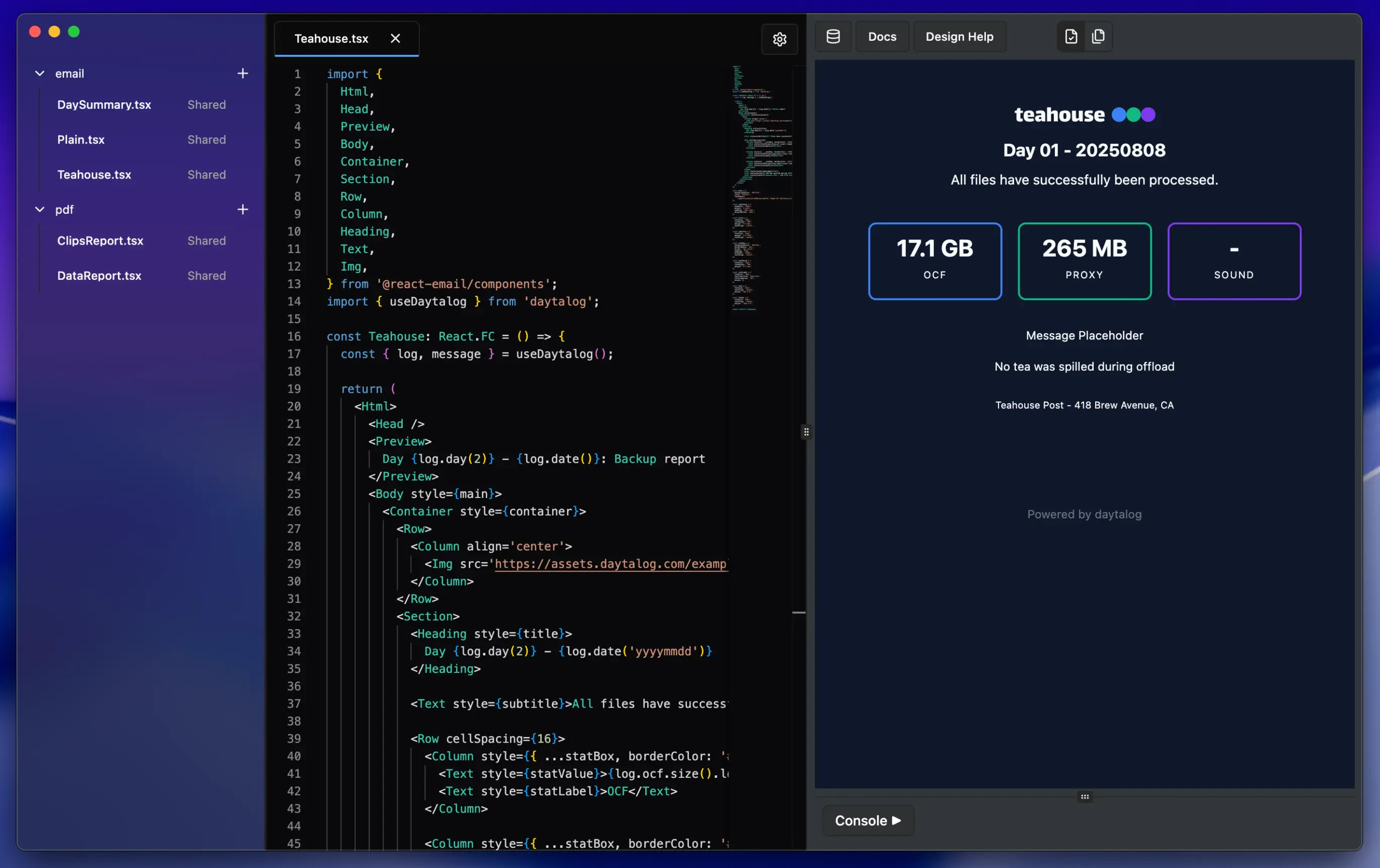Click the 265 MB PROXY stat box

click(1084, 261)
